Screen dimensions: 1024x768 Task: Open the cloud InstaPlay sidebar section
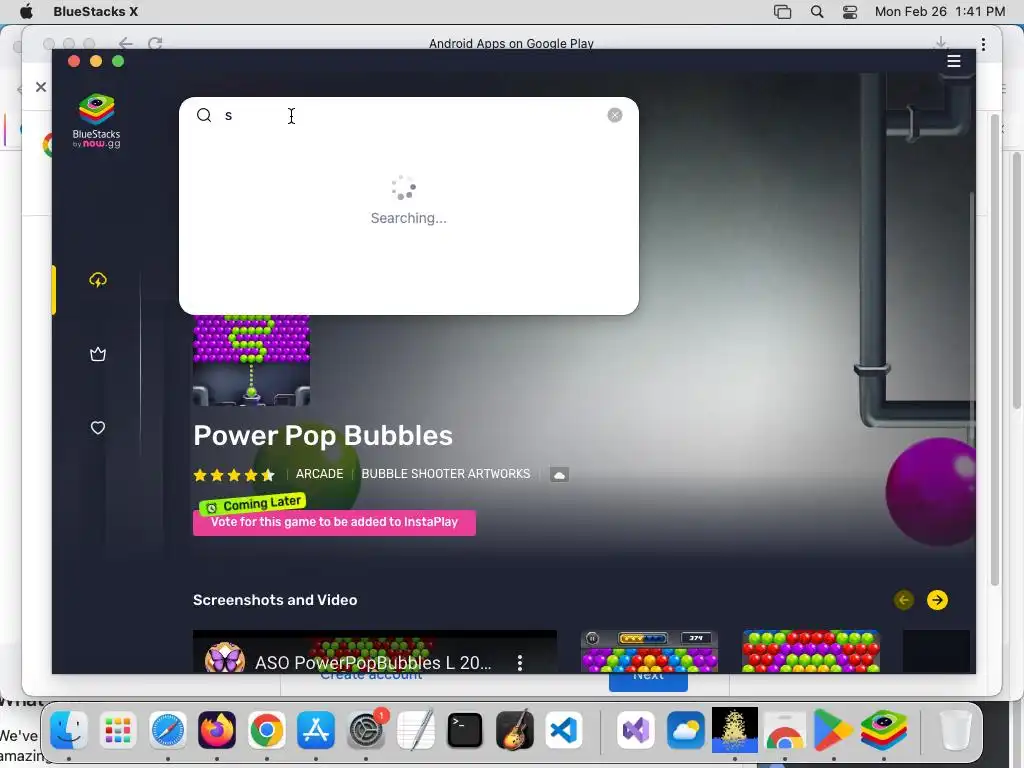click(x=98, y=280)
